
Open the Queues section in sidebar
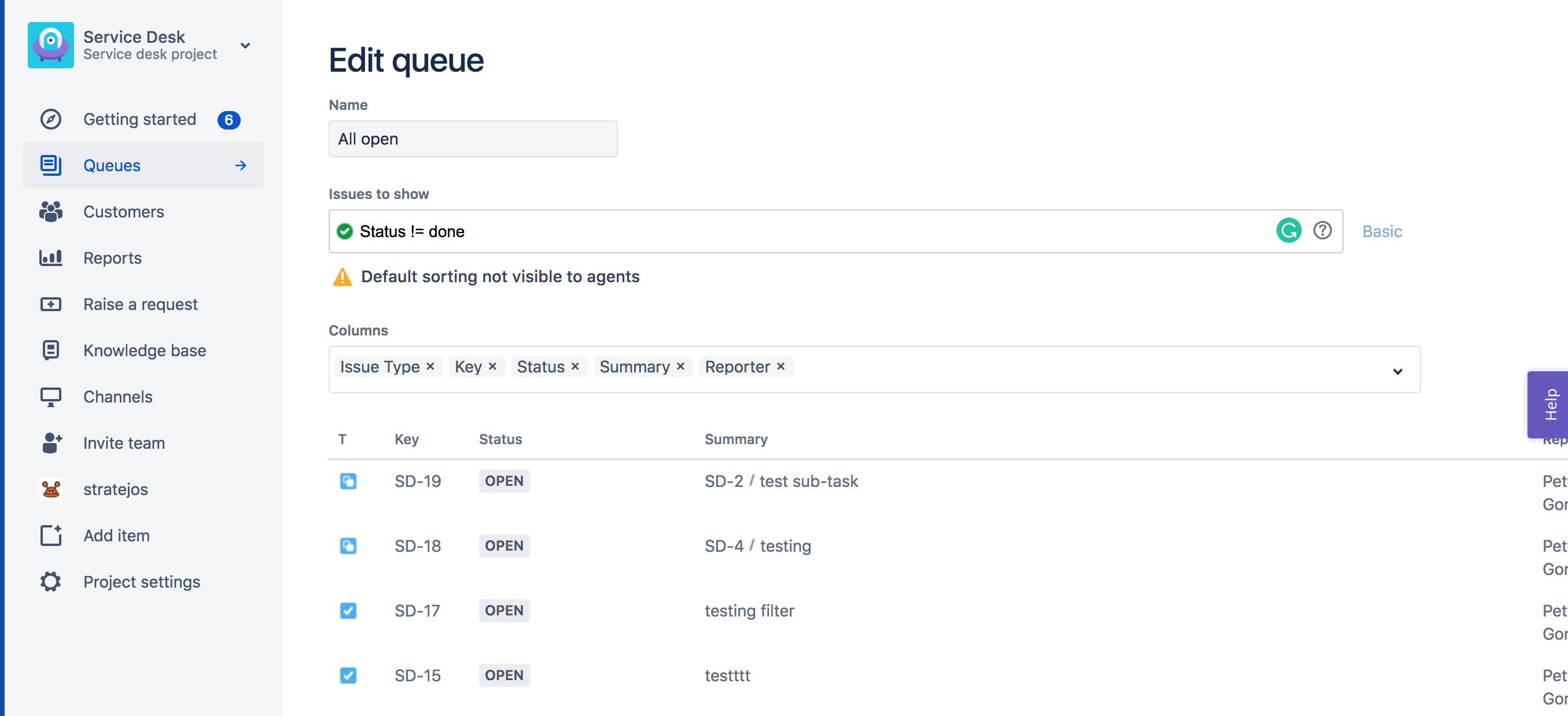click(x=112, y=165)
